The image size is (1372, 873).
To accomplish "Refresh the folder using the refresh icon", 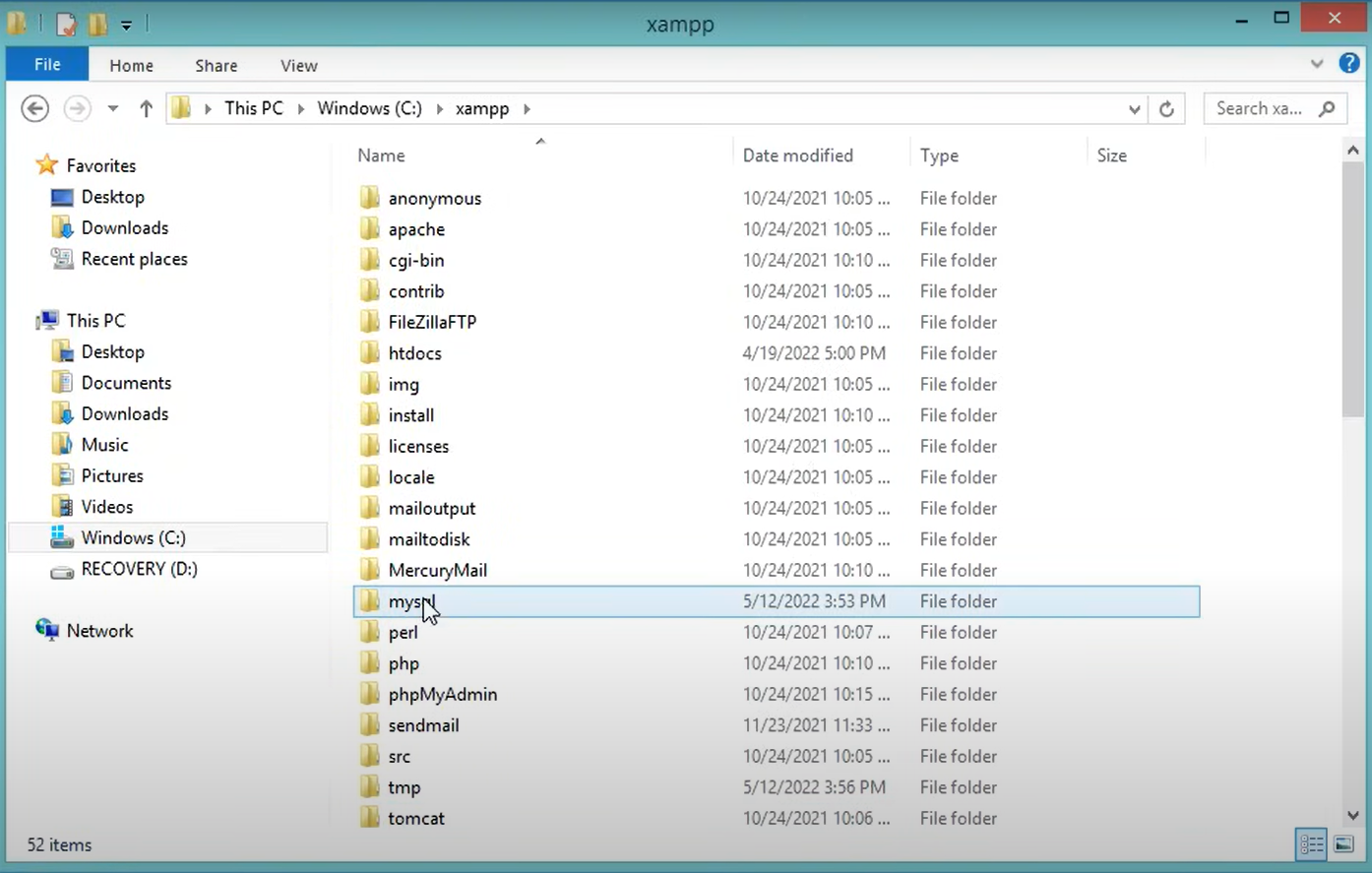I will tap(1166, 108).
